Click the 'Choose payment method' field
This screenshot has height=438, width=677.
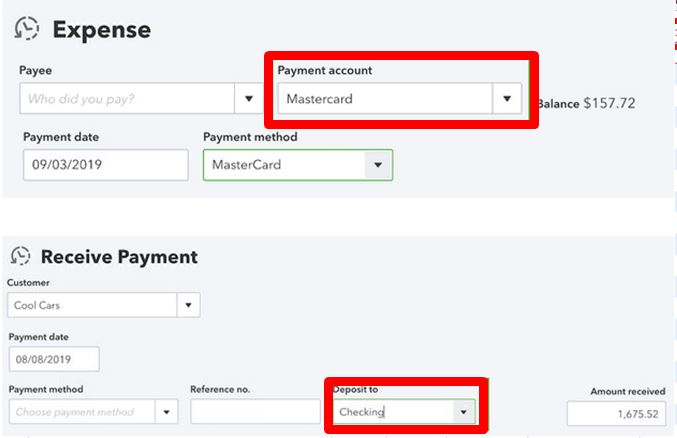click(82, 412)
